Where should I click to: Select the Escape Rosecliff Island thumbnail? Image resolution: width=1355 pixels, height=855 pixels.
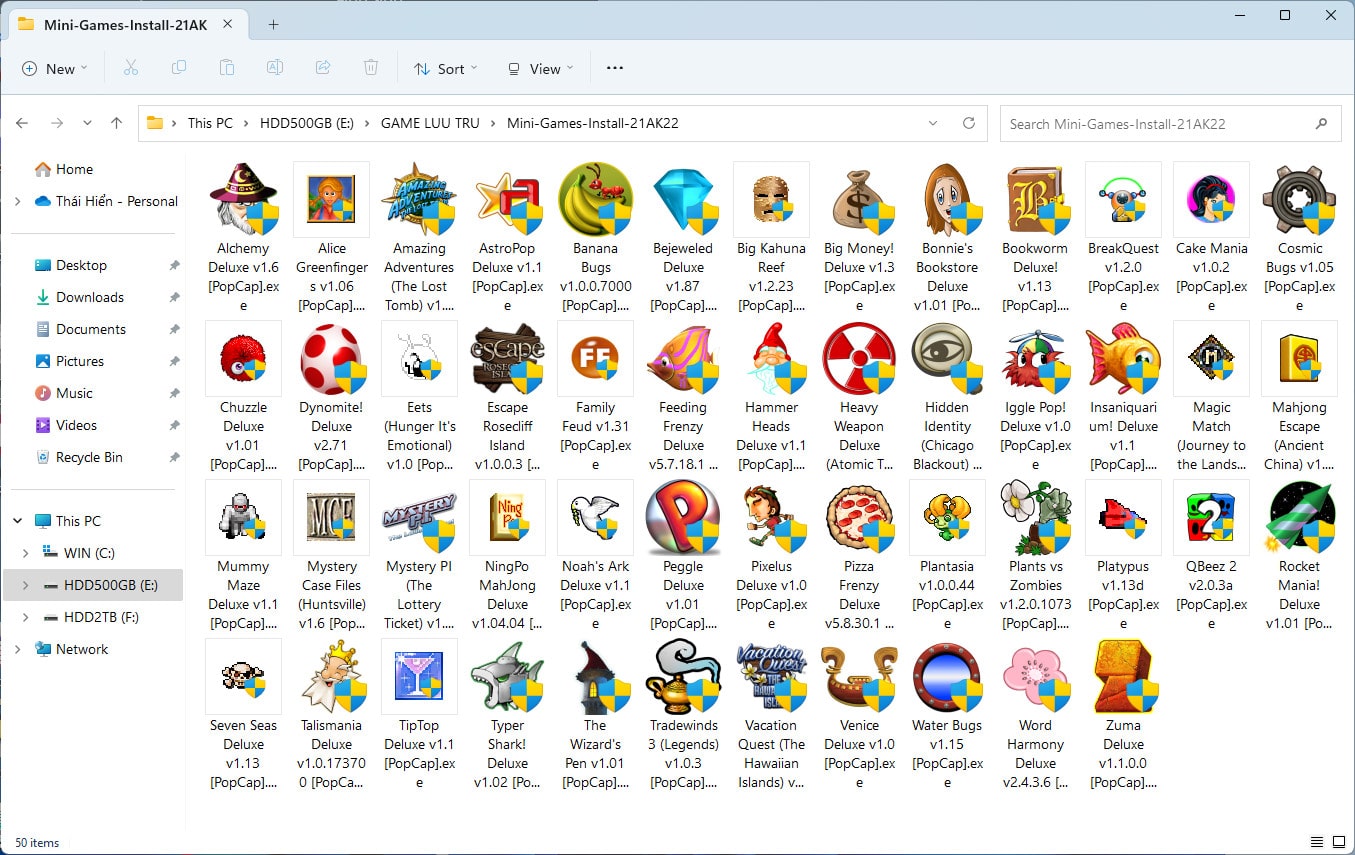click(x=507, y=358)
